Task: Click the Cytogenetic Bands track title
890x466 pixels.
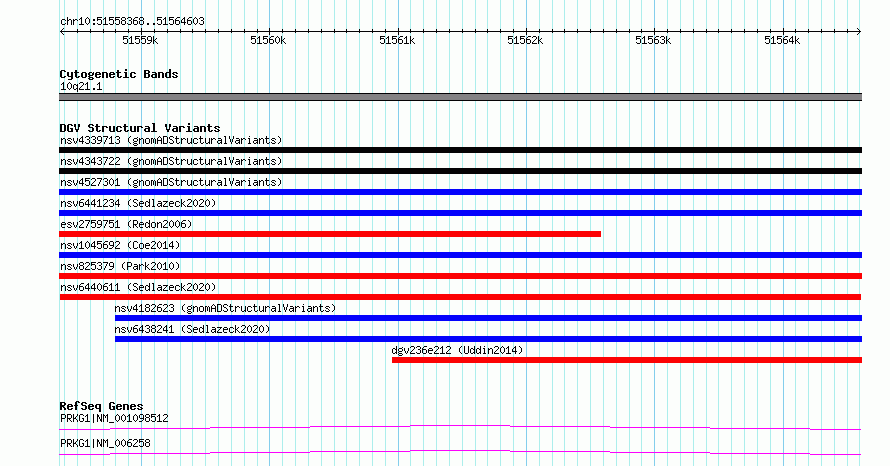Action: pos(119,74)
